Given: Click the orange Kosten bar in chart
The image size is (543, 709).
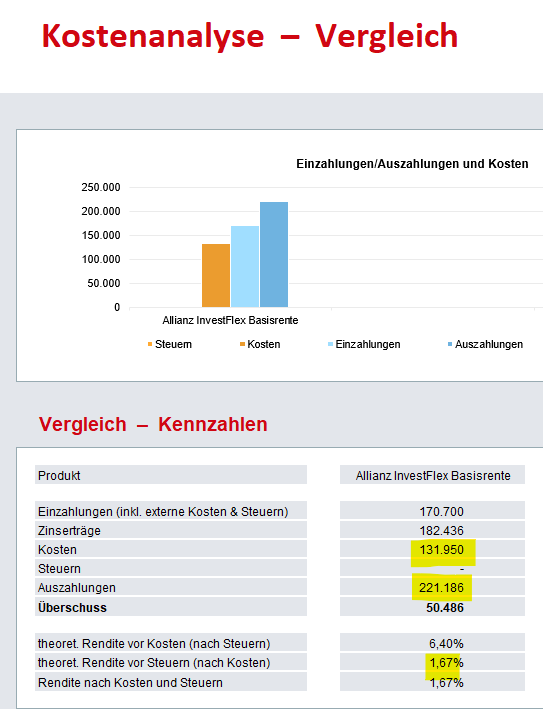Looking at the screenshot, I should [x=216, y=275].
